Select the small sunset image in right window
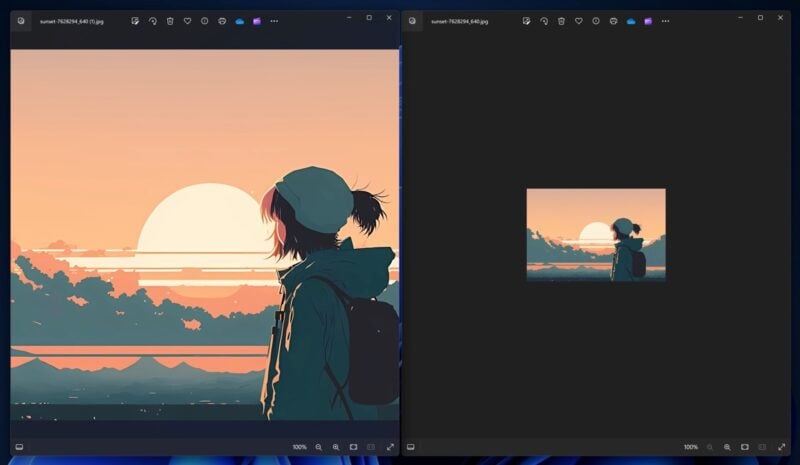 point(596,235)
